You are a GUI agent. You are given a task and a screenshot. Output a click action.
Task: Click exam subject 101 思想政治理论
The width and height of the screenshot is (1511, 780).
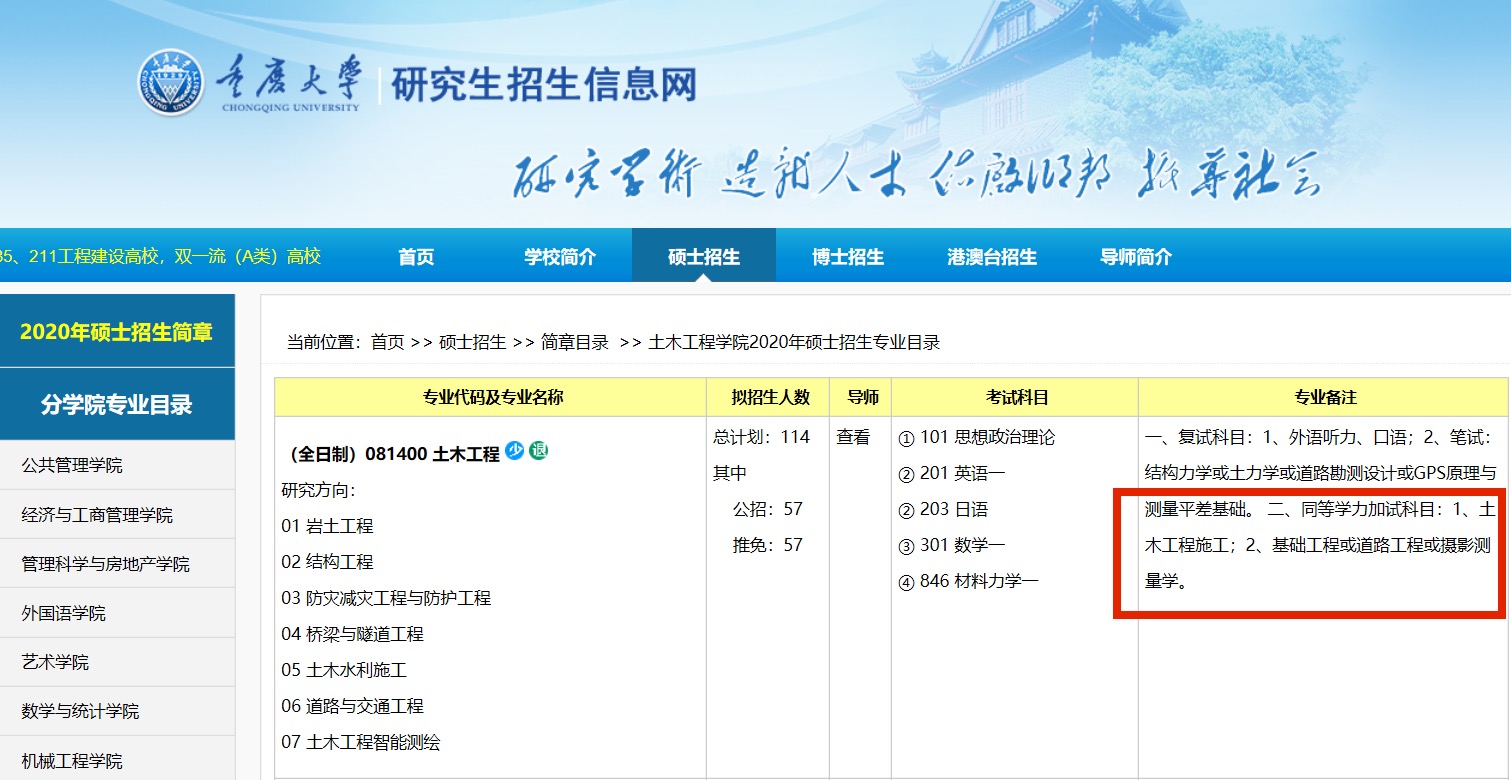[976, 437]
